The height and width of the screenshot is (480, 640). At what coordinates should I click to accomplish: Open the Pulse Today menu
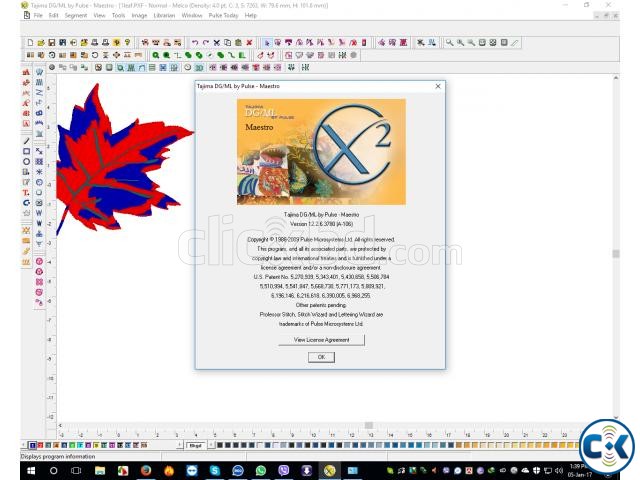tap(223, 16)
